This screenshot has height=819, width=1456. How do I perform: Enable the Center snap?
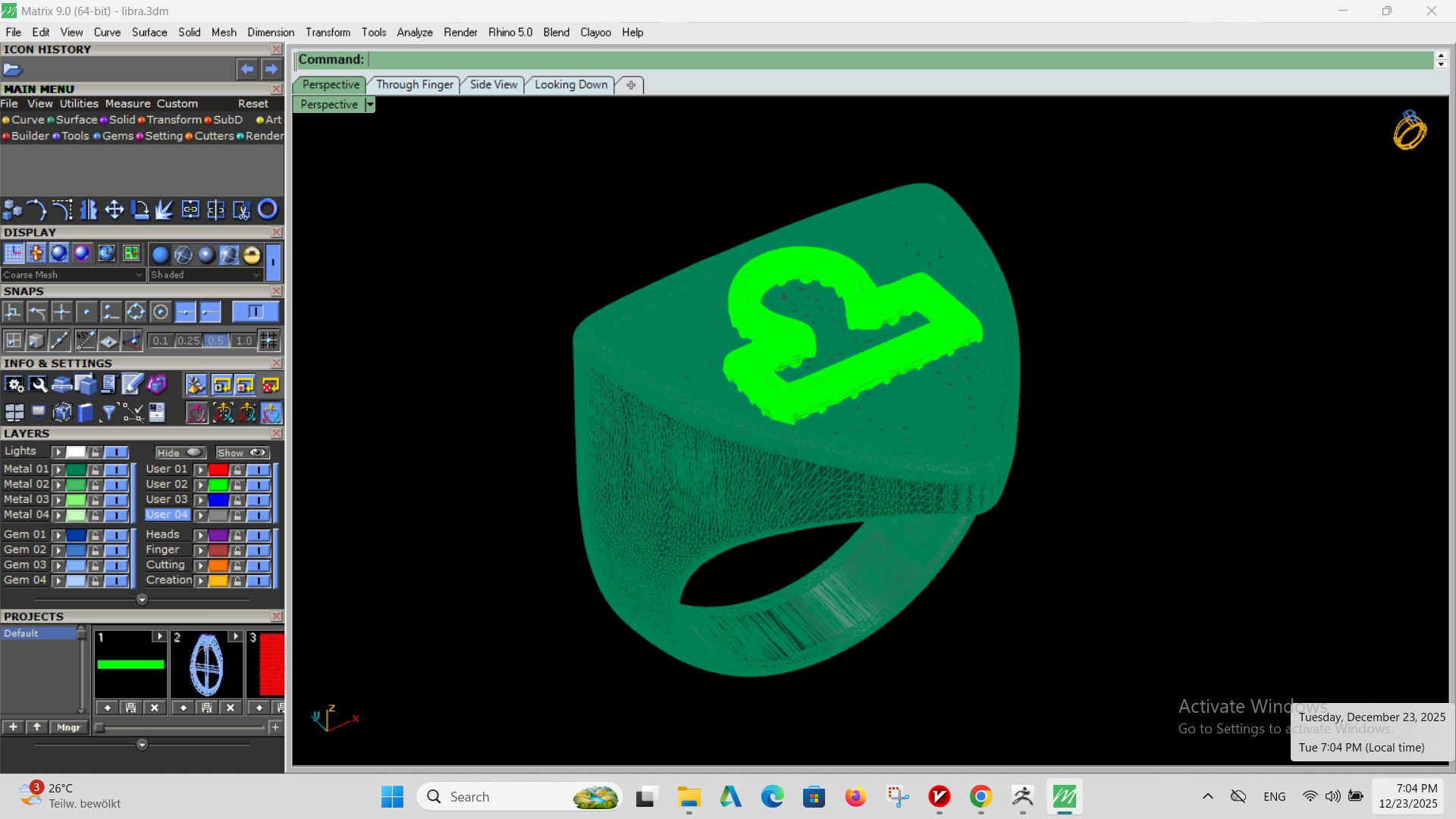coord(160,312)
